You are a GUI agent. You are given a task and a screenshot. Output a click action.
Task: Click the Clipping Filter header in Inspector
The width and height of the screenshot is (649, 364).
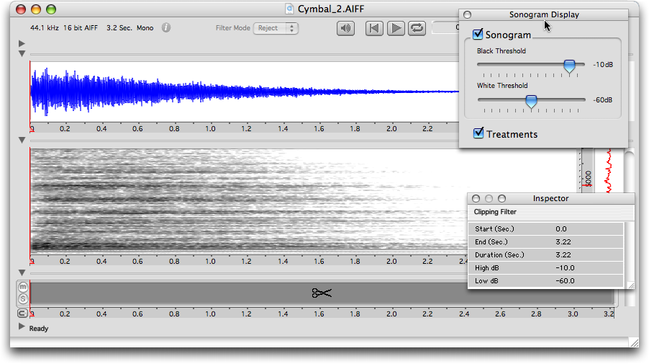tap(495, 212)
